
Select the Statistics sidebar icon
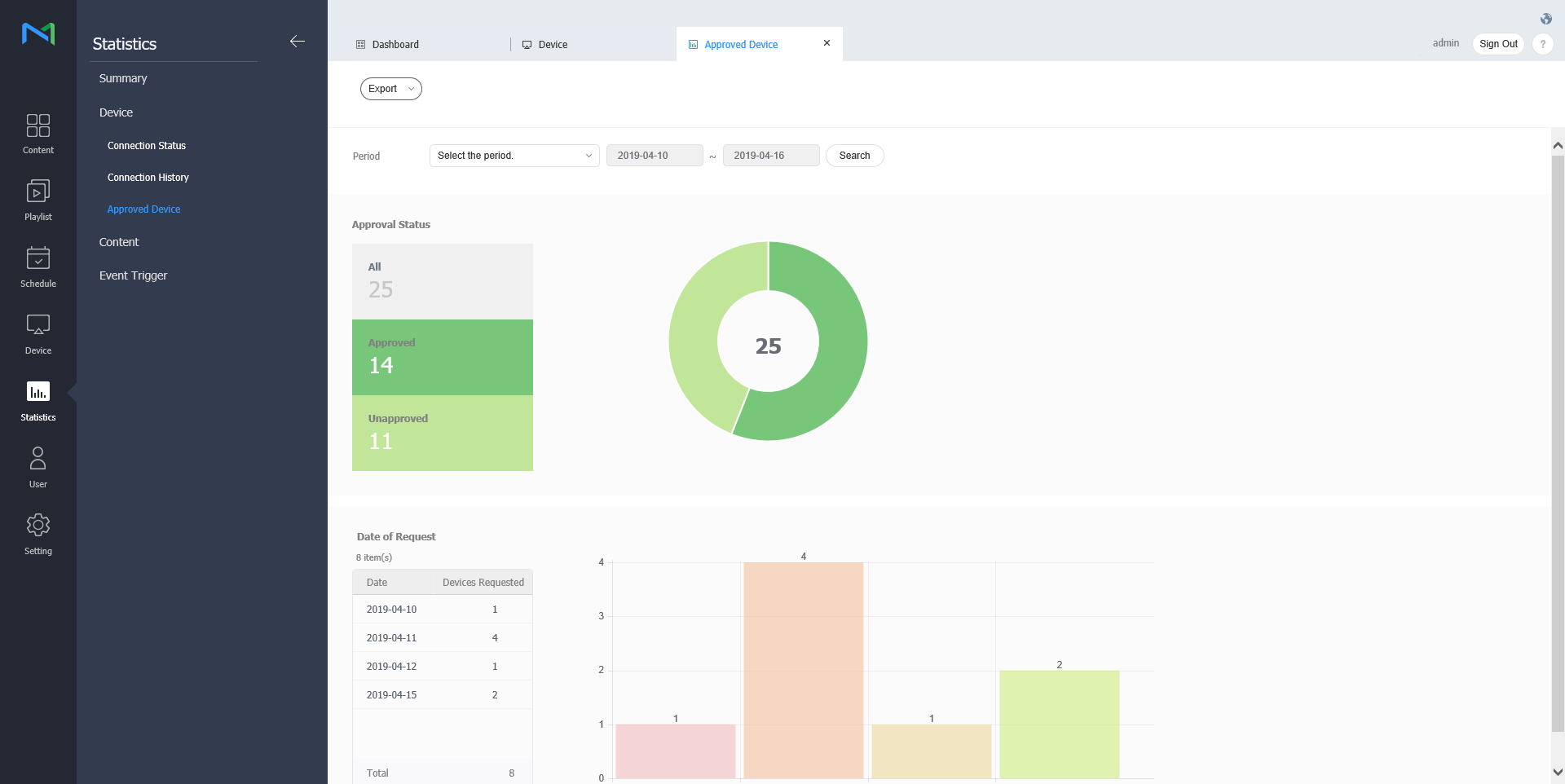tap(38, 392)
